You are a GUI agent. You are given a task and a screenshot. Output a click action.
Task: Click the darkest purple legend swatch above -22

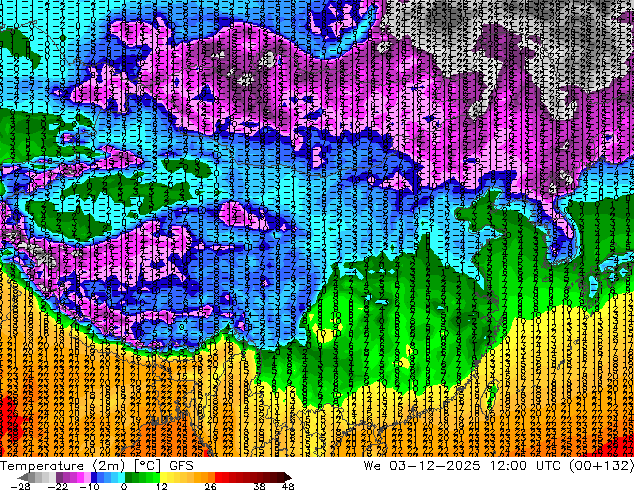tap(59, 477)
